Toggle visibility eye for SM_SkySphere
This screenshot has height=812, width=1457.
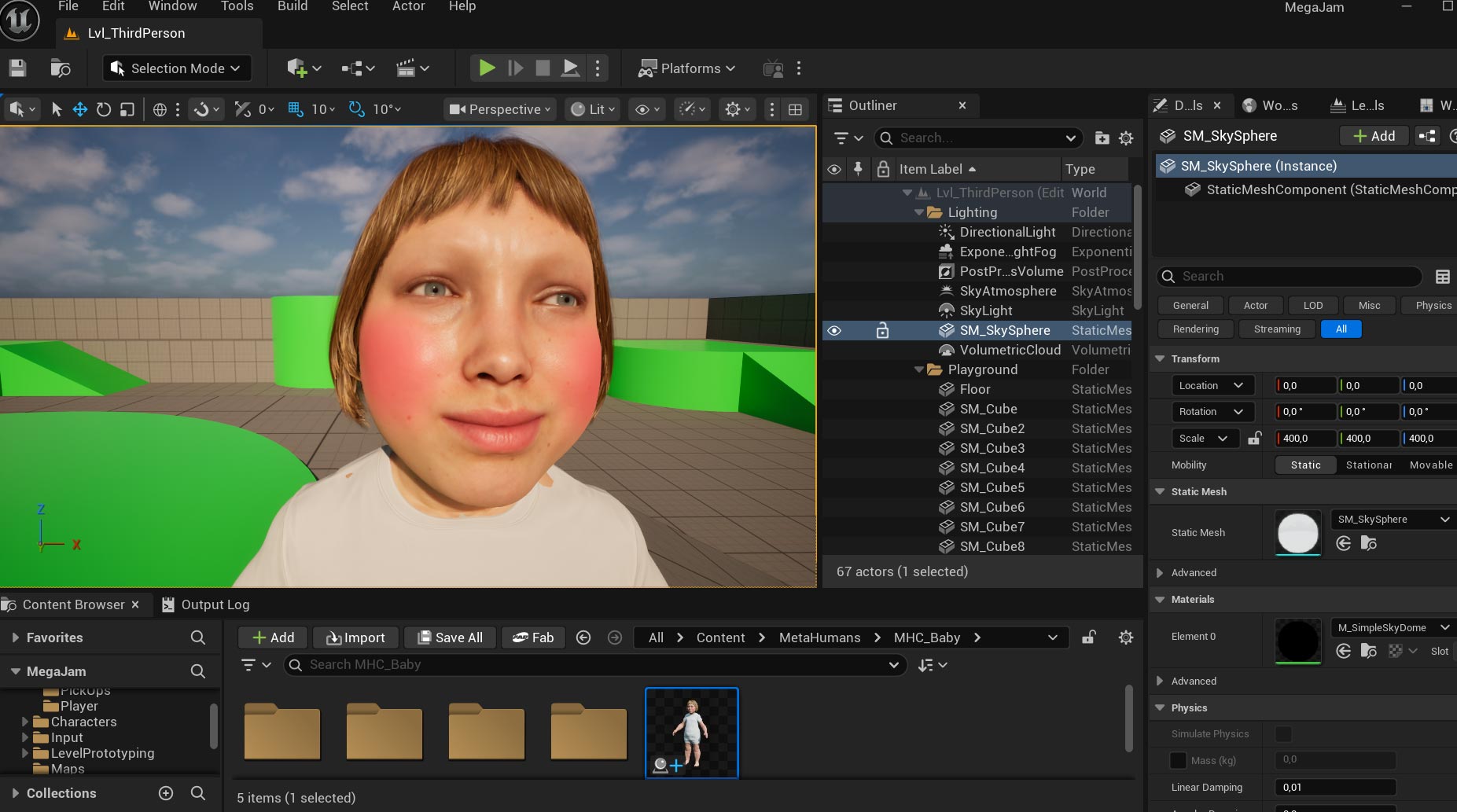[x=834, y=331]
